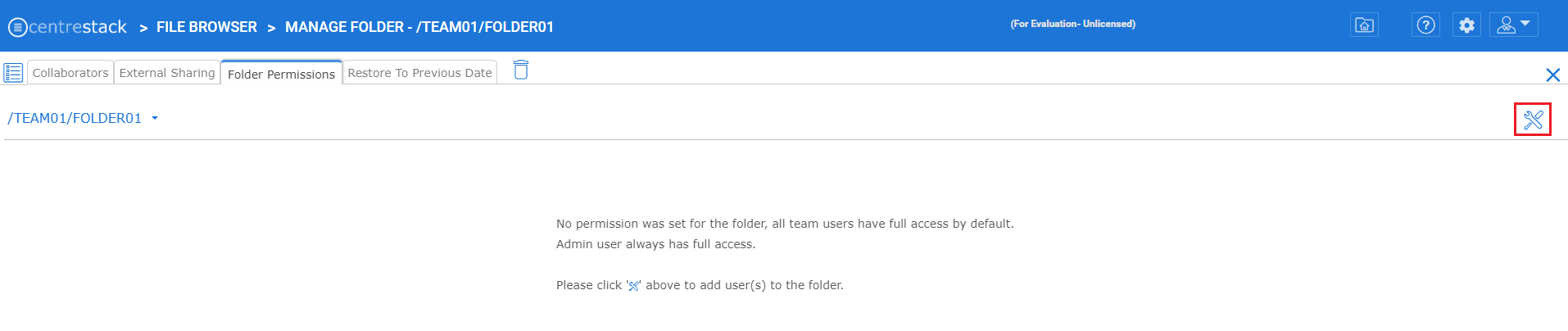
Task: Close the Manage Folder panel with X
Action: pyautogui.click(x=1552, y=75)
